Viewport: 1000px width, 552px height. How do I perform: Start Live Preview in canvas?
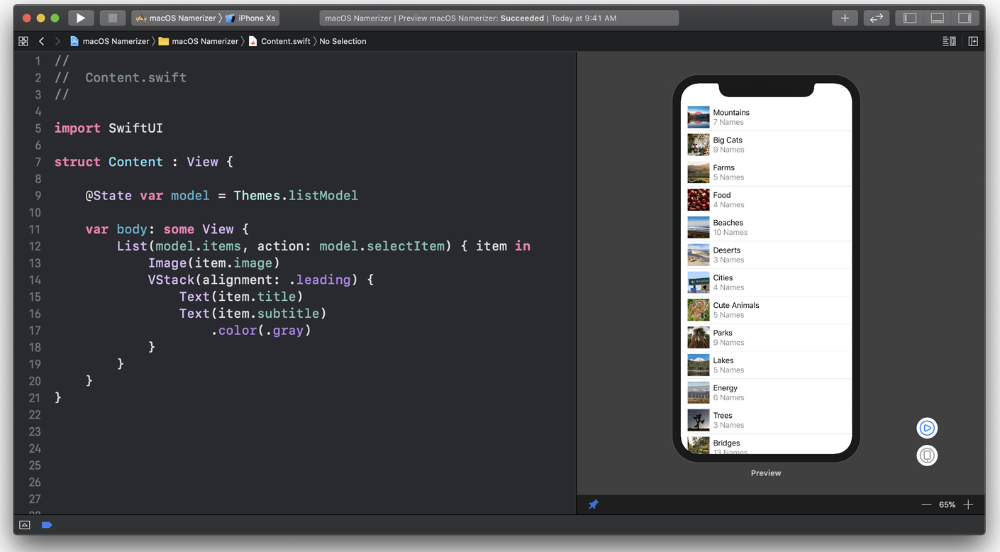927,428
